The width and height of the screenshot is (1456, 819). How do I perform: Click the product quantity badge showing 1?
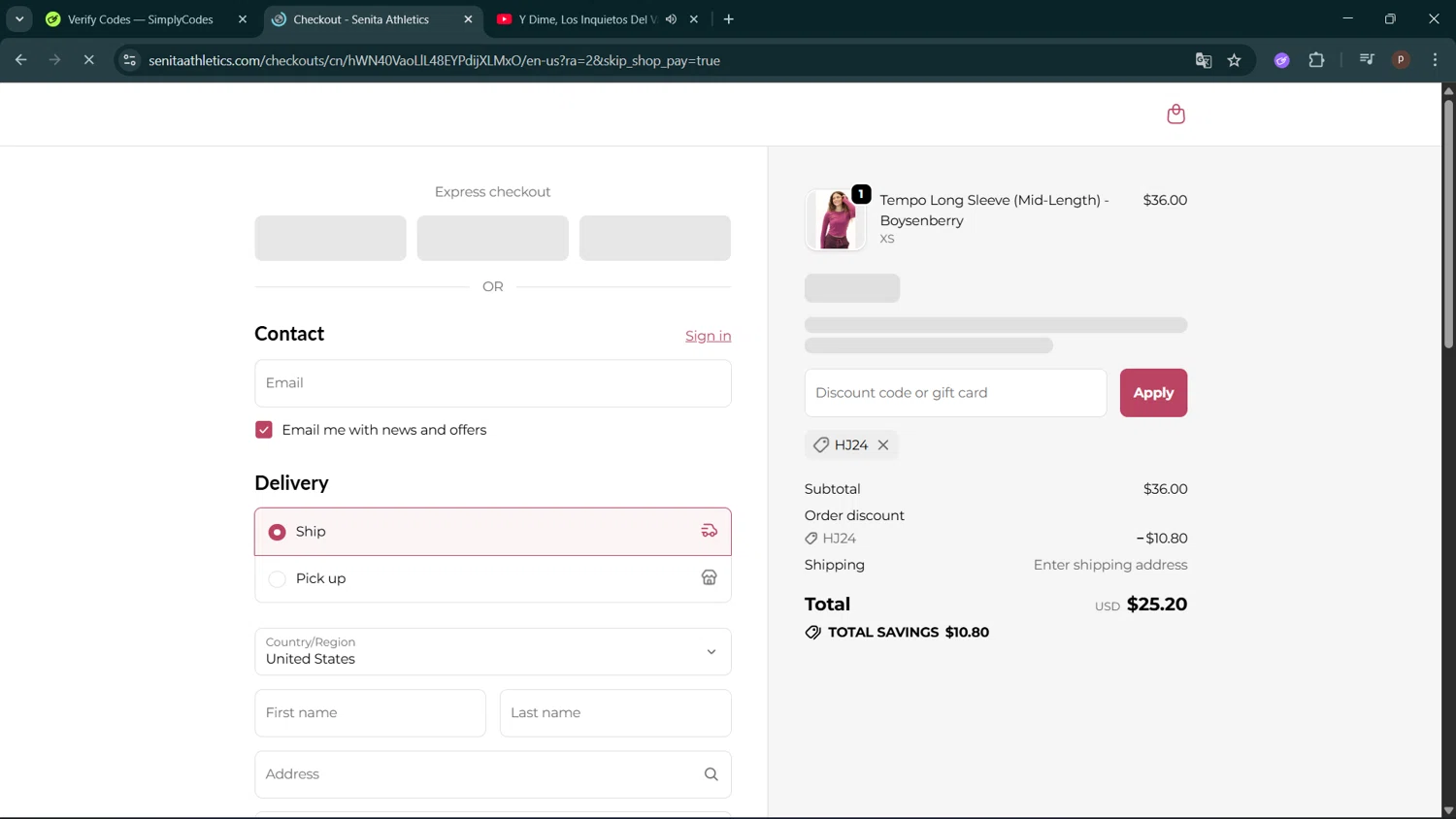pos(861,194)
